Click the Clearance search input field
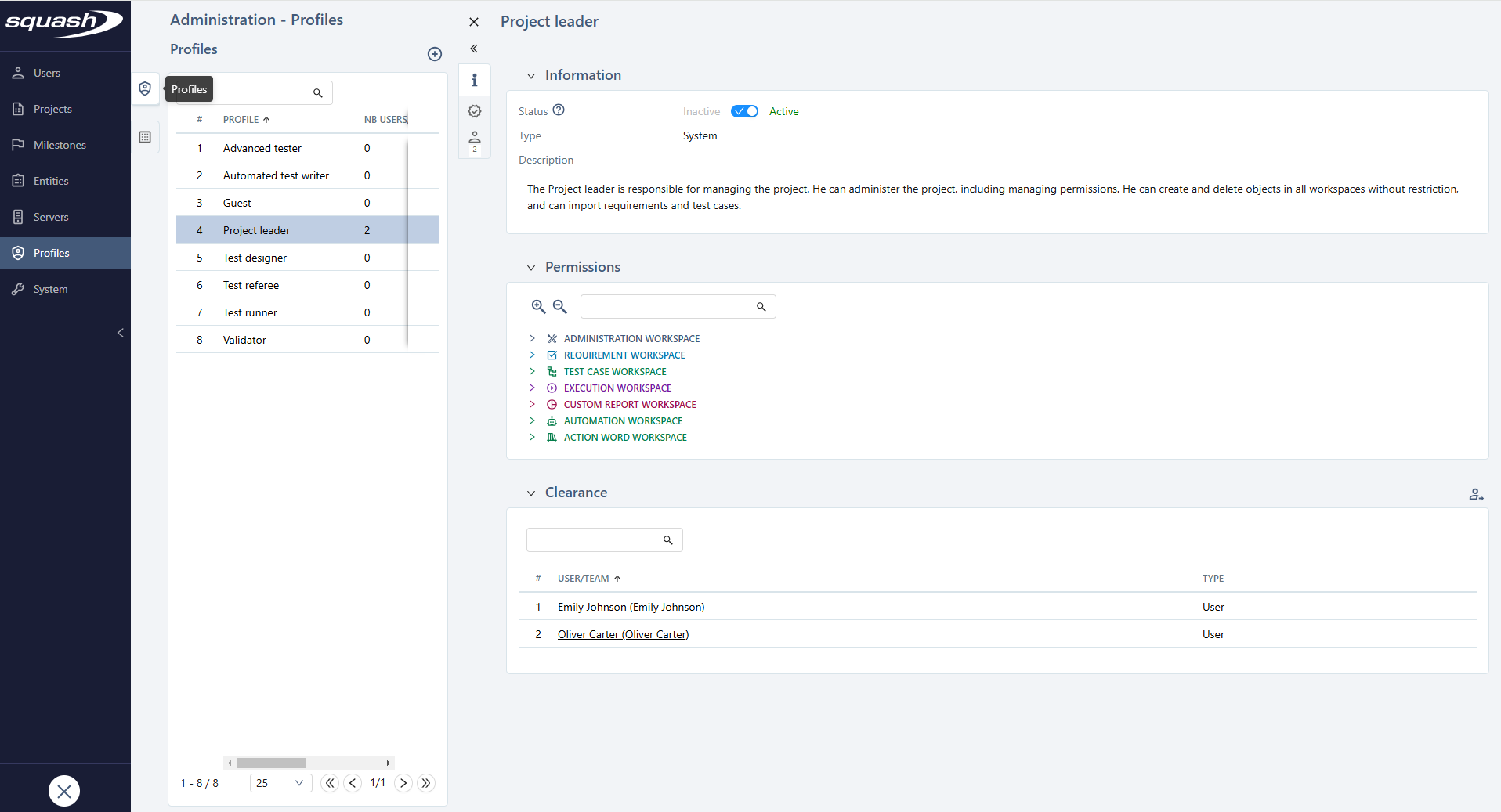Screen dimensions: 1501x812 click(594, 540)
